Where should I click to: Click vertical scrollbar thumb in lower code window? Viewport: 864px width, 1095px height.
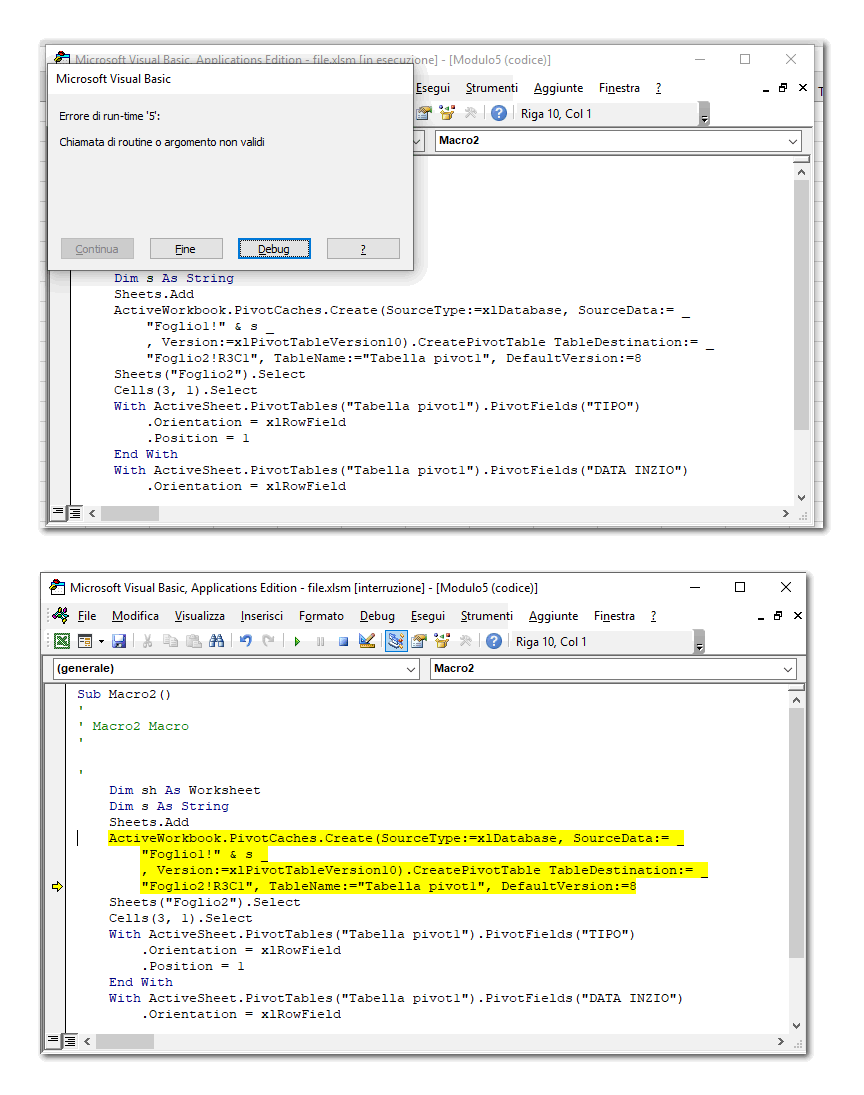tap(796, 832)
